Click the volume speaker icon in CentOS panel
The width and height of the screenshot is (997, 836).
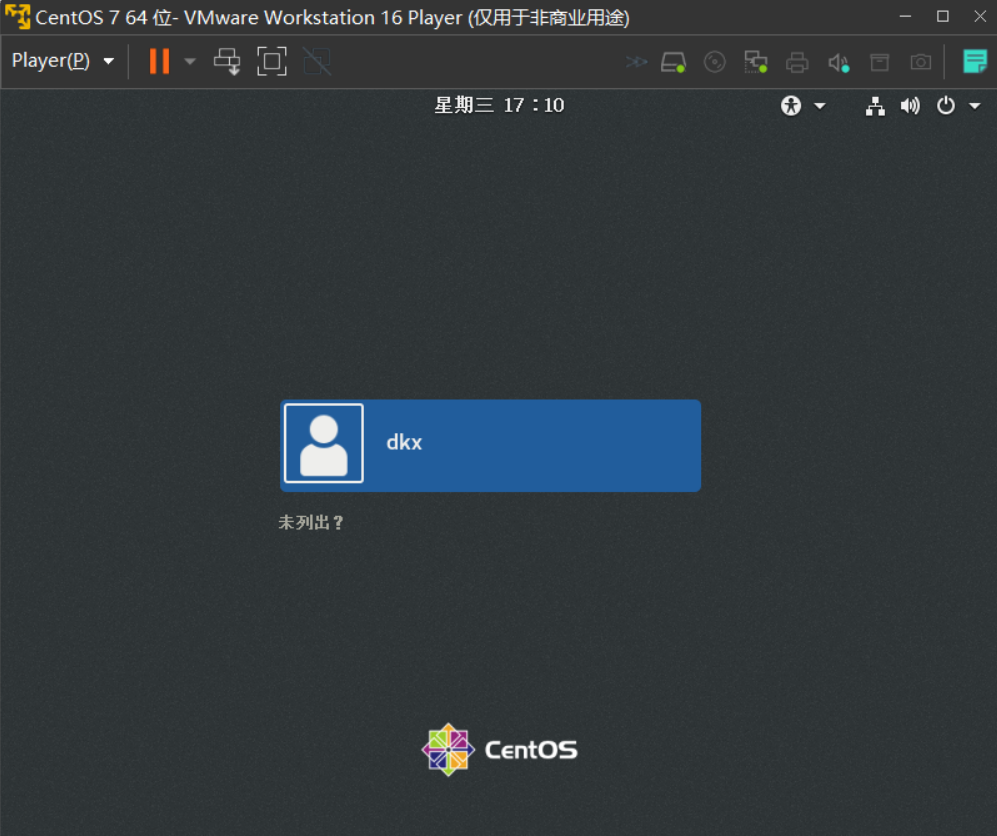[x=910, y=106]
